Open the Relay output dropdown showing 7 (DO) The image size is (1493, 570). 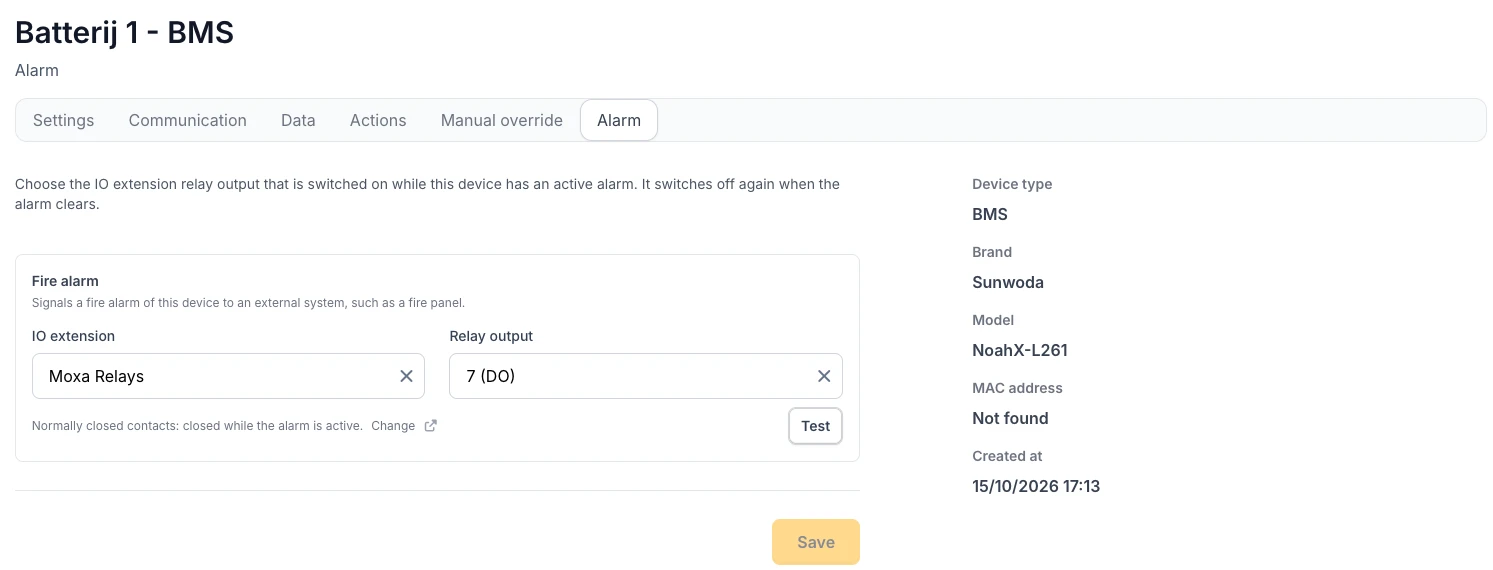(x=646, y=376)
